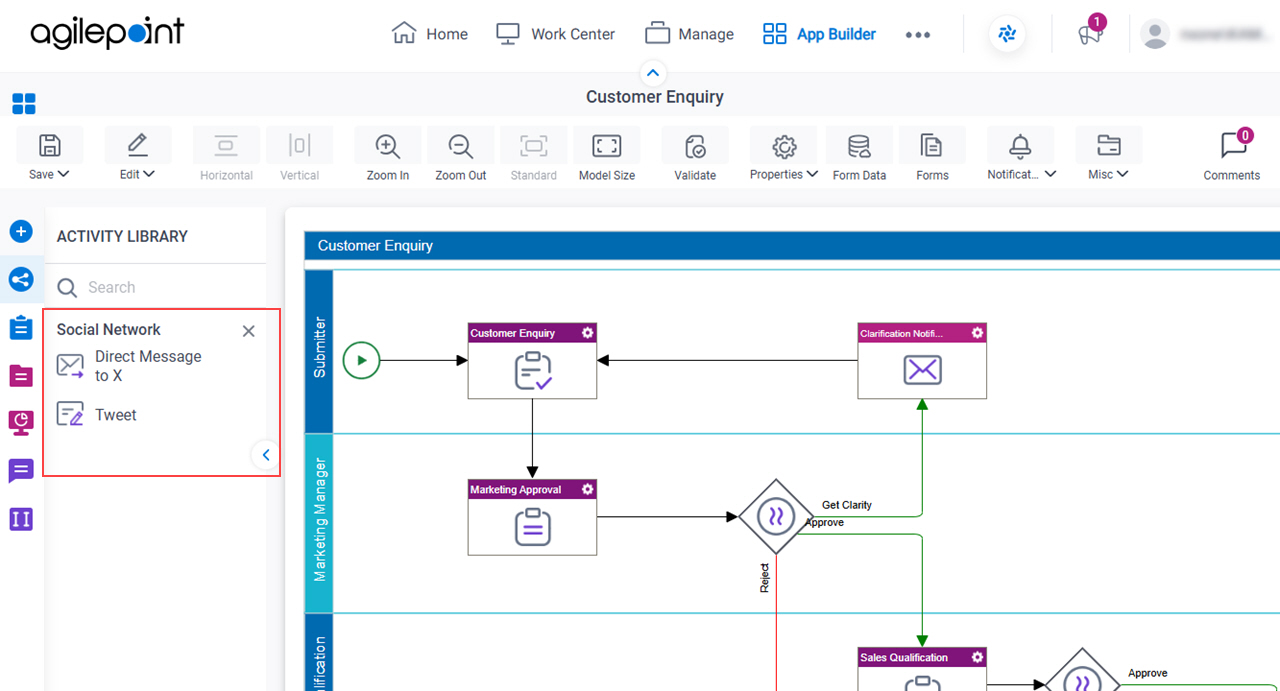Open the clipboard tasks sidebar icon
The height and width of the screenshot is (691, 1280).
(21, 327)
